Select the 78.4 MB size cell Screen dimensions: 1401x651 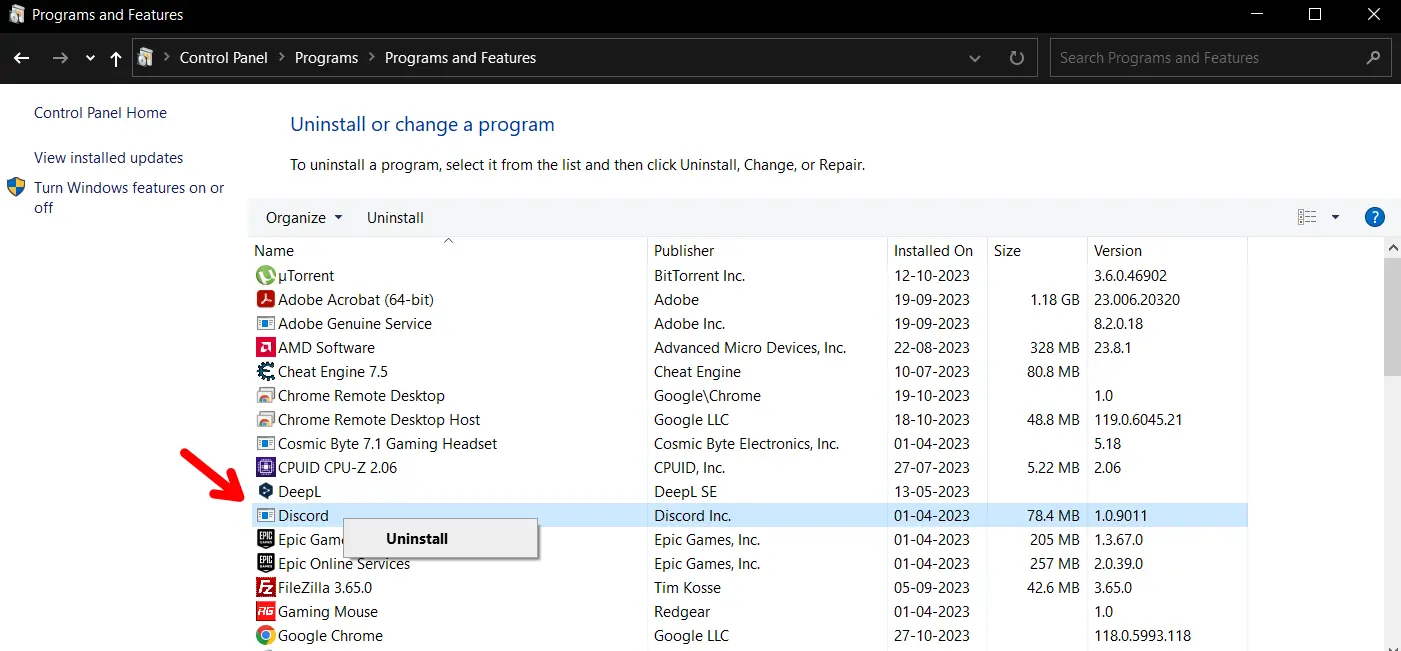point(1053,516)
